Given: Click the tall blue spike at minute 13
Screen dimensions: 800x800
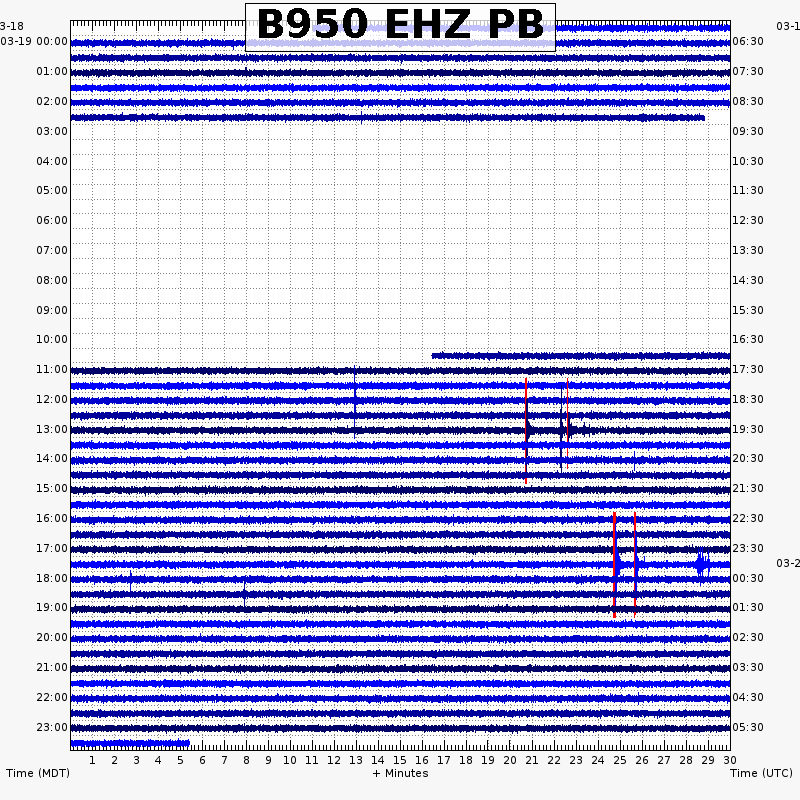Looking at the screenshot, I should (x=355, y=402).
